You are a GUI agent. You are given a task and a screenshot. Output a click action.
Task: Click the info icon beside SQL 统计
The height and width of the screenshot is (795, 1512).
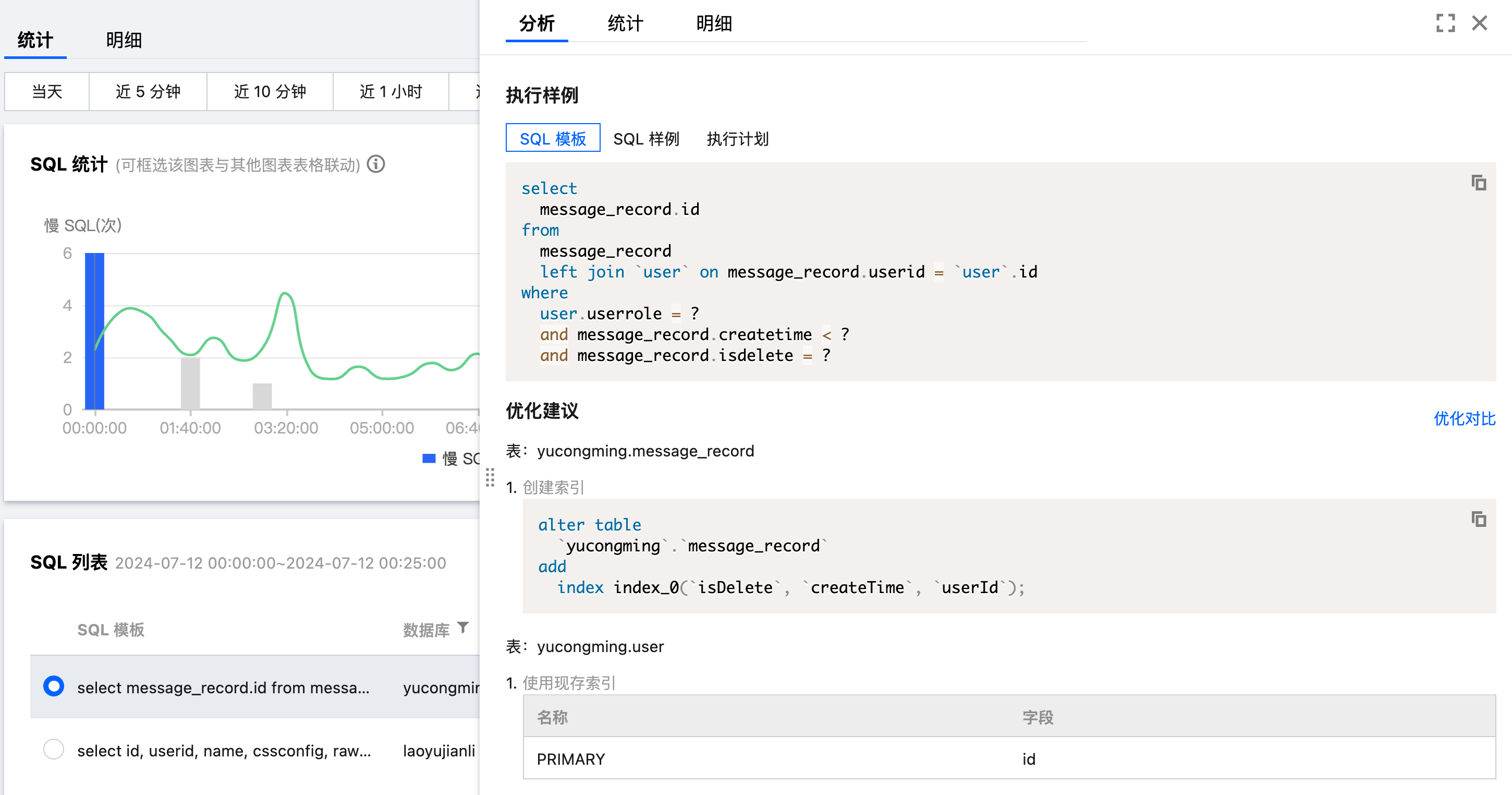coord(375,164)
